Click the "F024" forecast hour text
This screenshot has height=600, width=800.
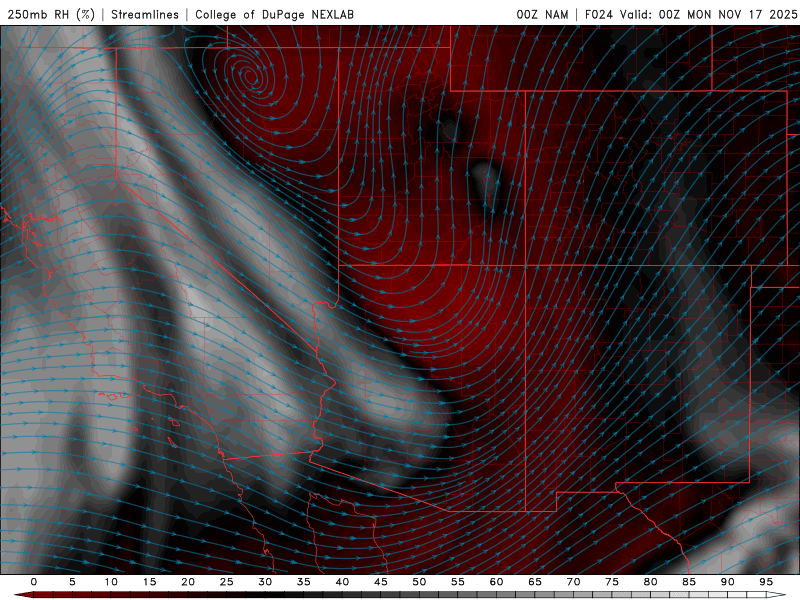coord(599,15)
